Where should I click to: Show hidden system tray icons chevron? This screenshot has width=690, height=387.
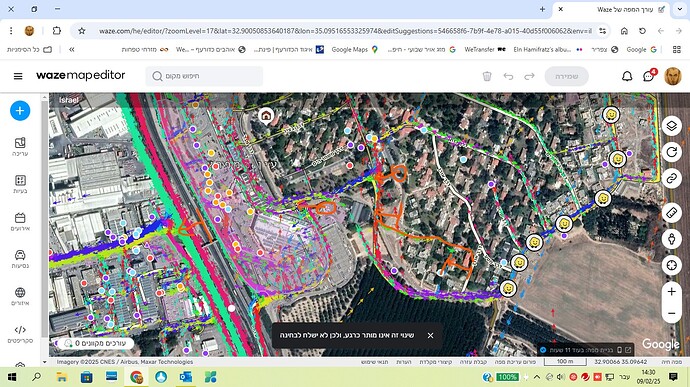pyautogui.click(x=537, y=377)
